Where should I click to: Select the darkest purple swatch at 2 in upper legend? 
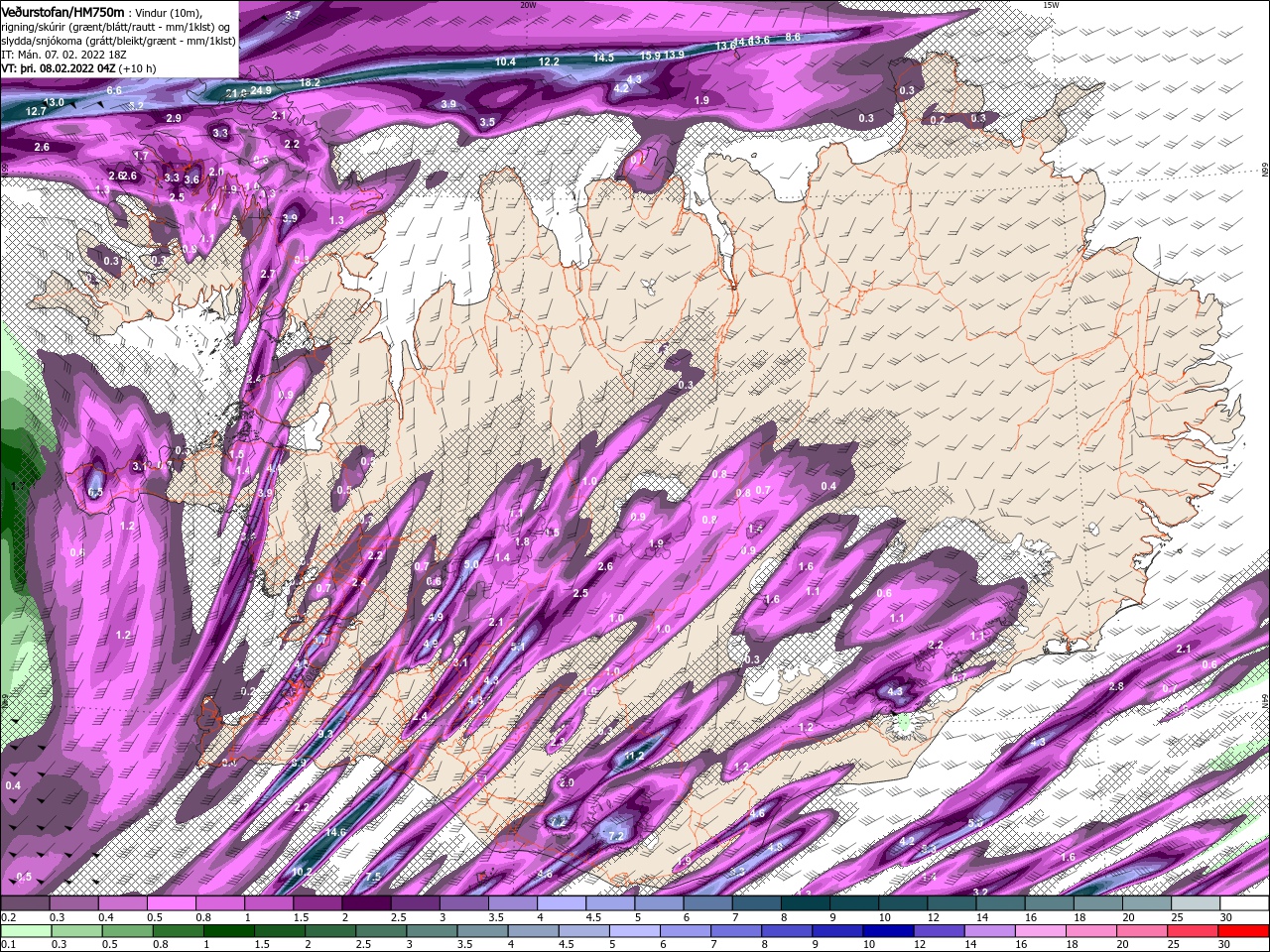(x=366, y=904)
